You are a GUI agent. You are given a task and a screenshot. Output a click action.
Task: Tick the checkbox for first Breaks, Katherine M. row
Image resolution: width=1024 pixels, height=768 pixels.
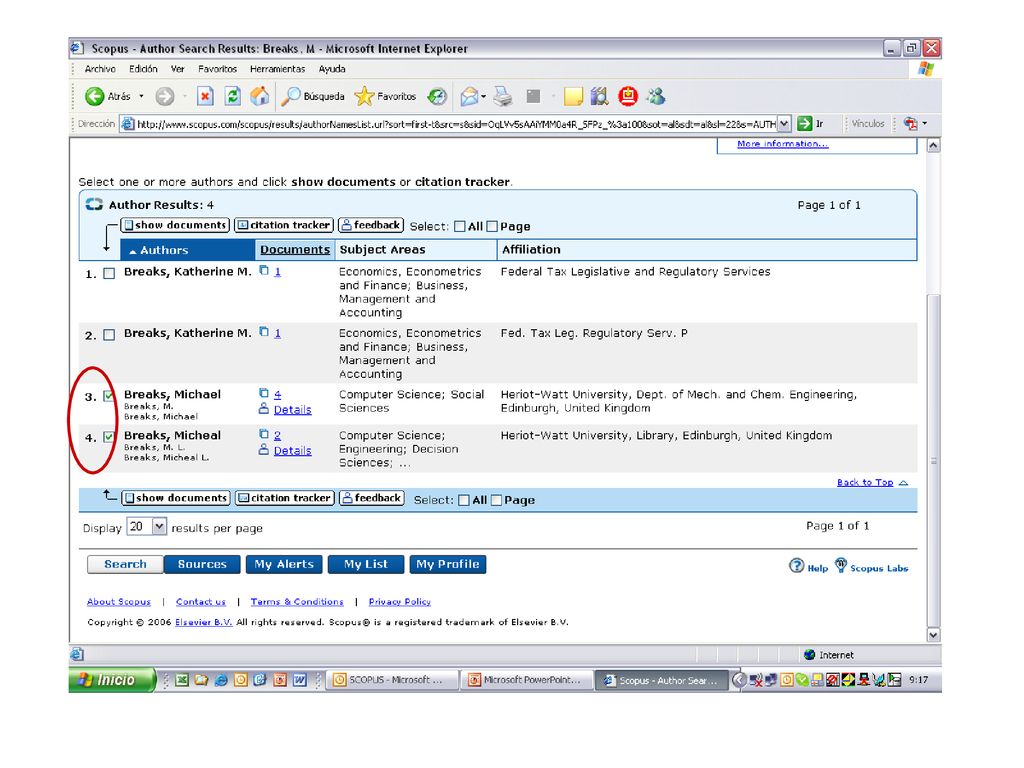109,274
